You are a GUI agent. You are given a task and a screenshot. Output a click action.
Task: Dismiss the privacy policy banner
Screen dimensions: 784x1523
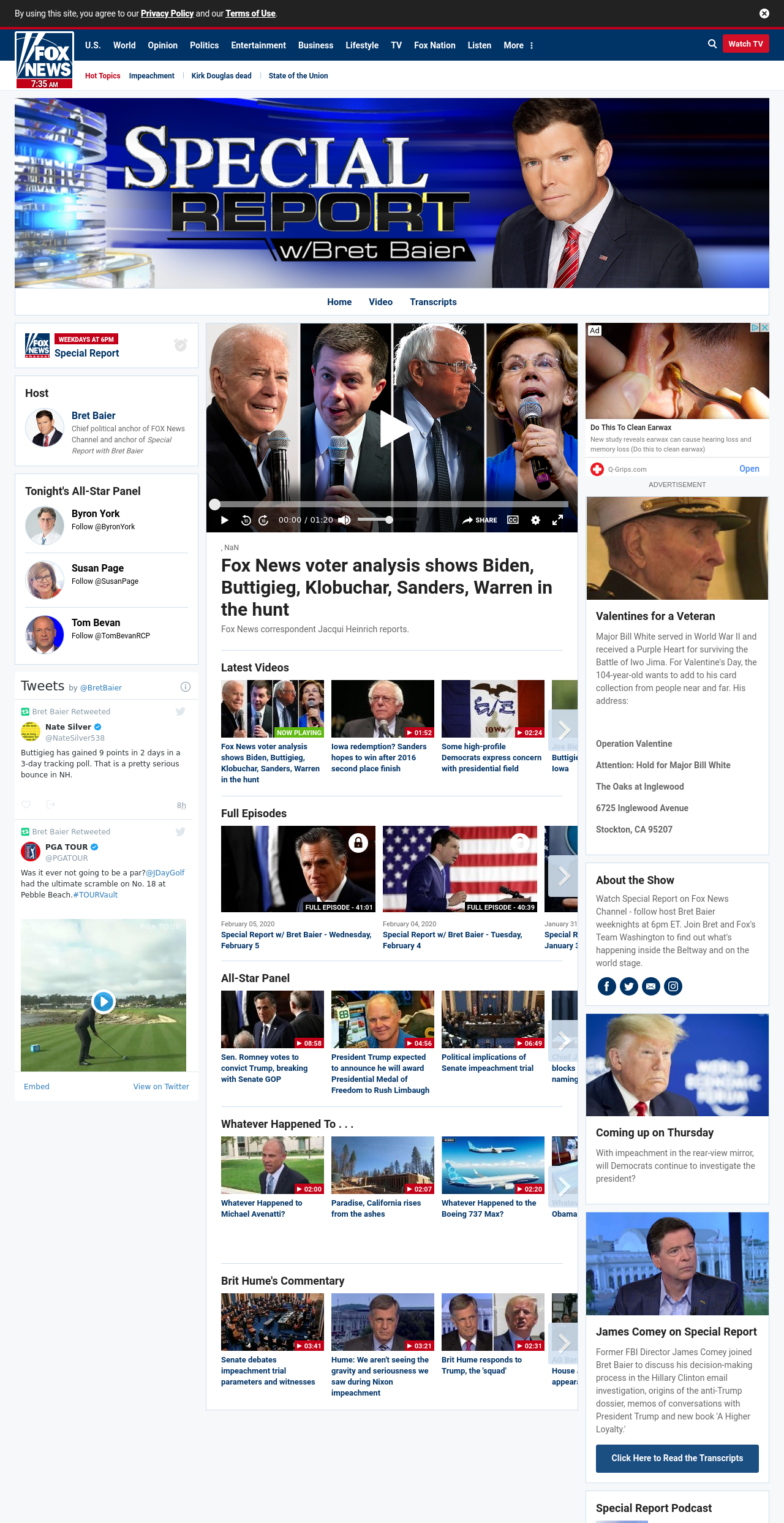(764, 13)
